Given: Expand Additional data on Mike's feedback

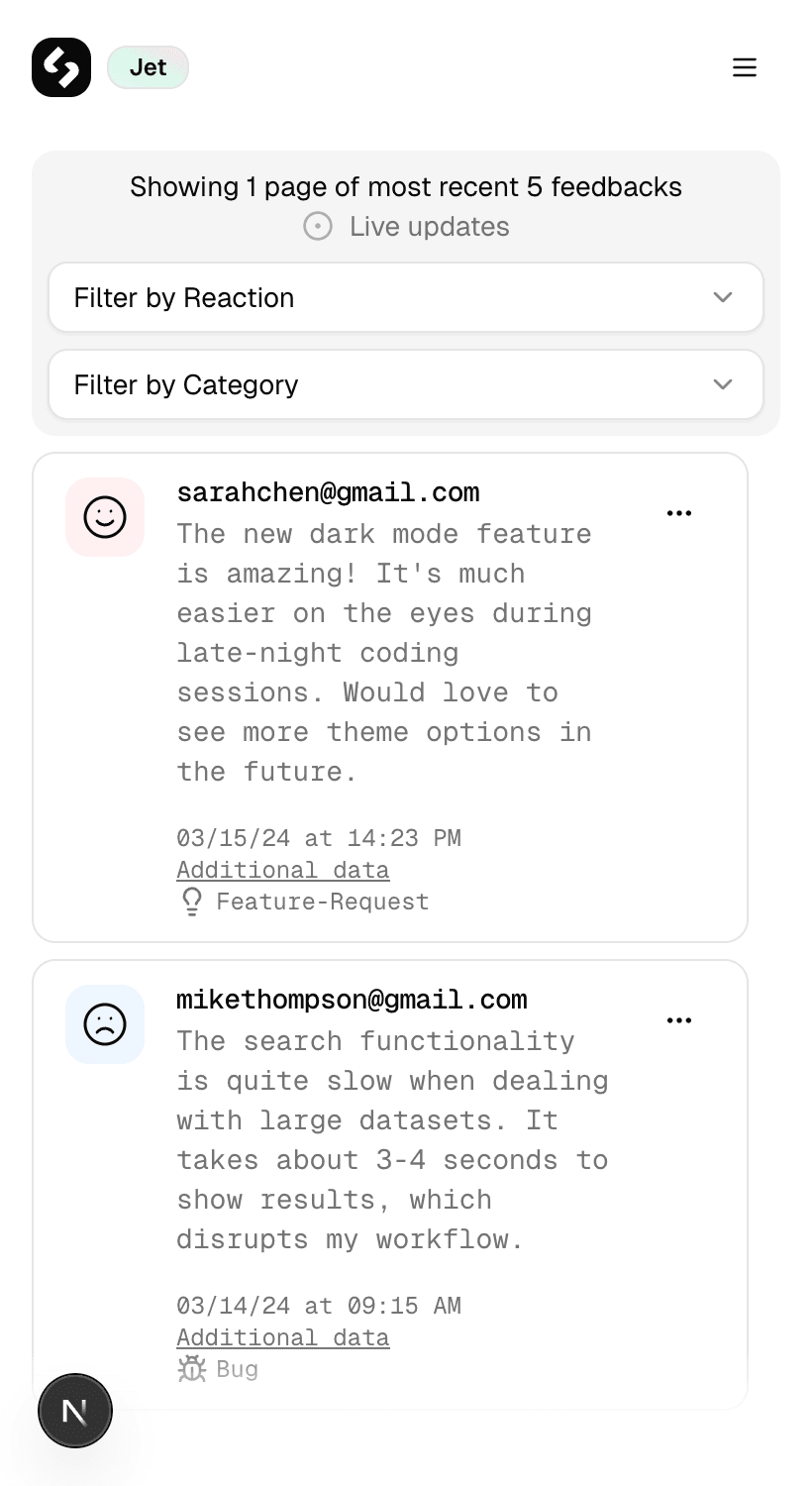Looking at the screenshot, I should (282, 1336).
